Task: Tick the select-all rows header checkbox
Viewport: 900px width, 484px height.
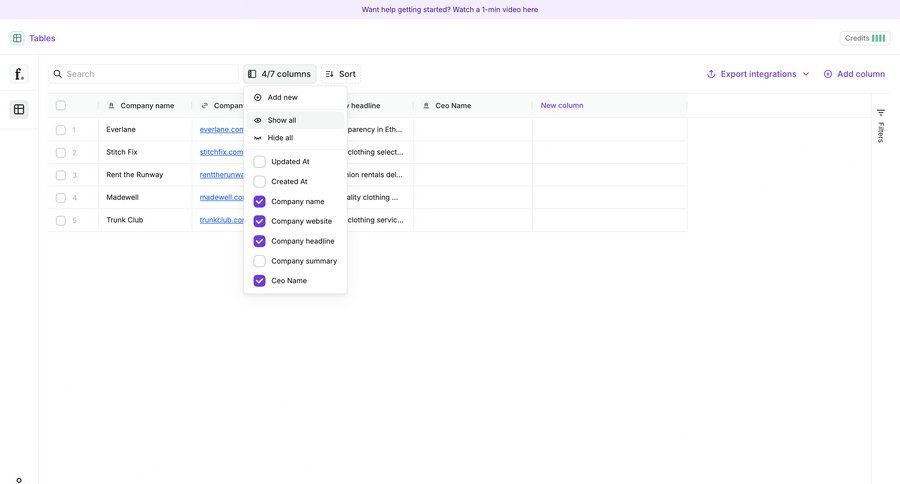Action: click(x=61, y=106)
